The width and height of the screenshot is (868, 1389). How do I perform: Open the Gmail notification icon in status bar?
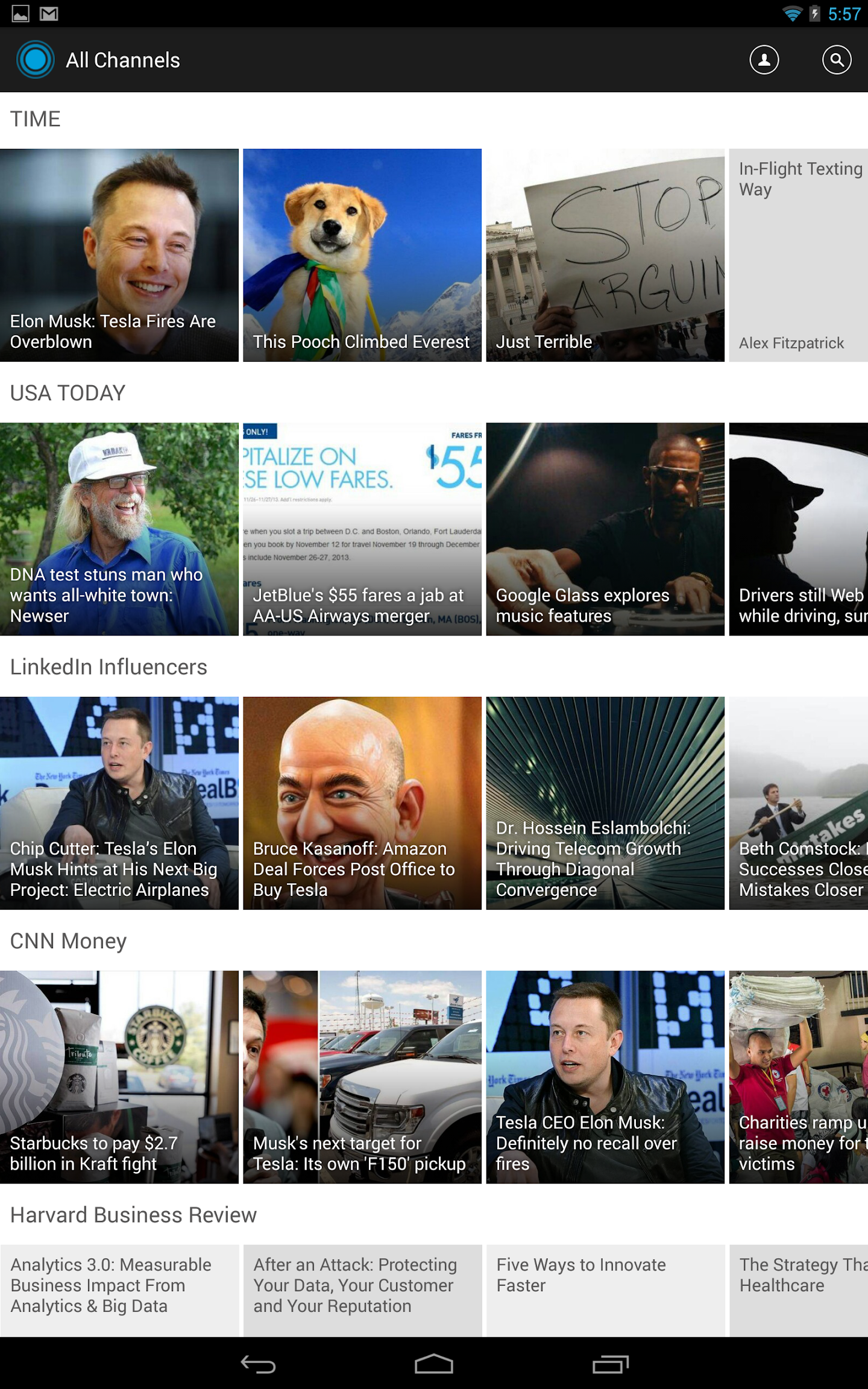click(x=49, y=13)
